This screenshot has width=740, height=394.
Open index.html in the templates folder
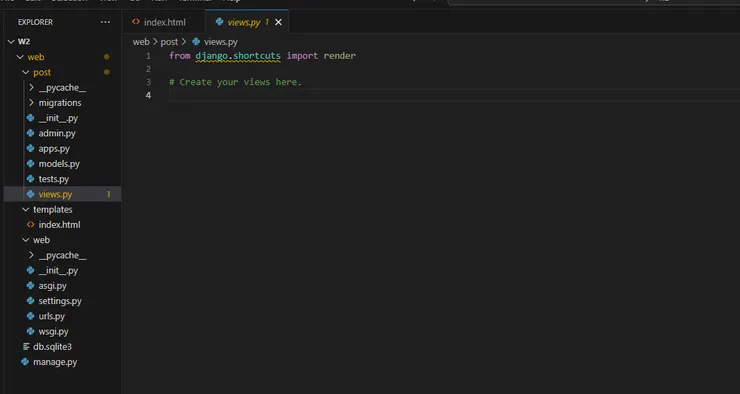tap(59, 225)
